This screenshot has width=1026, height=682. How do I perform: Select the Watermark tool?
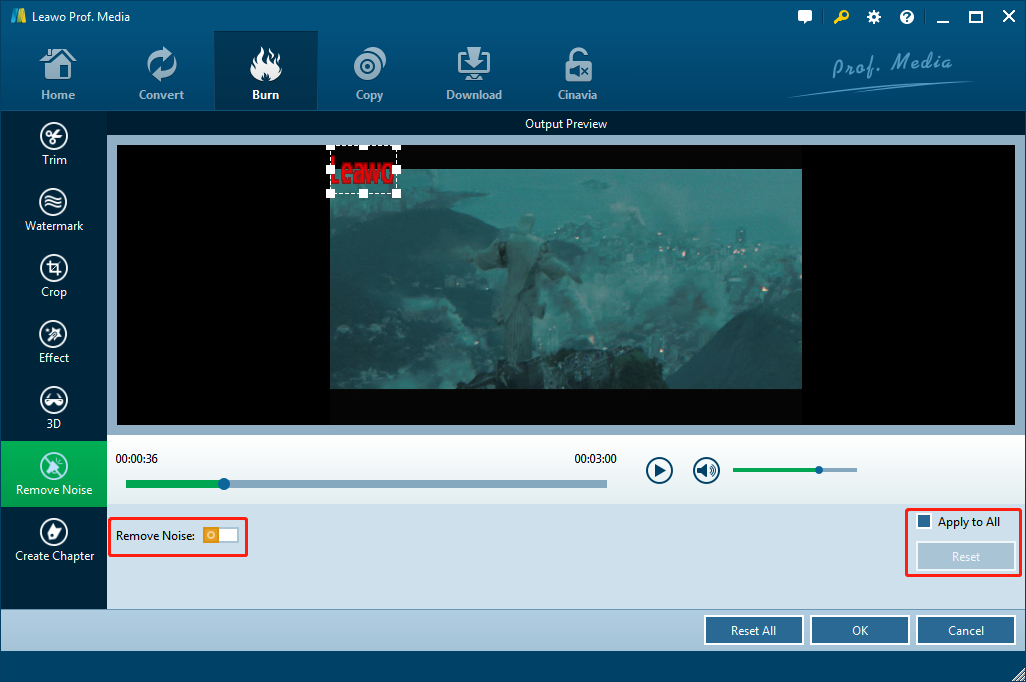[54, 210]
